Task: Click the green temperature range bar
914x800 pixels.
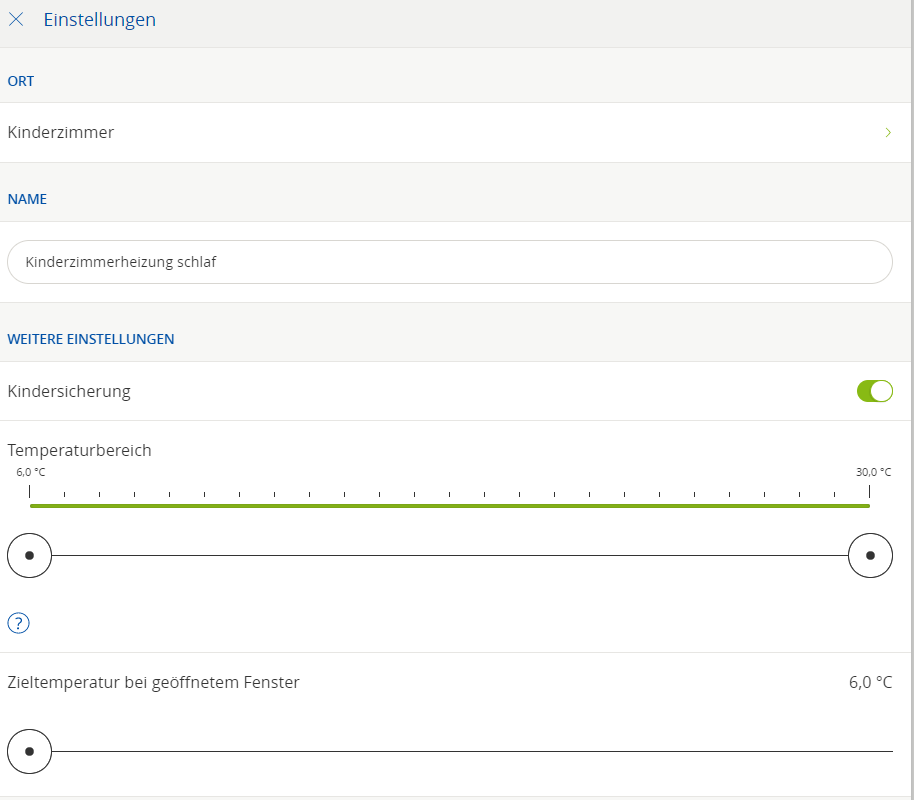Action: (450, 506)
